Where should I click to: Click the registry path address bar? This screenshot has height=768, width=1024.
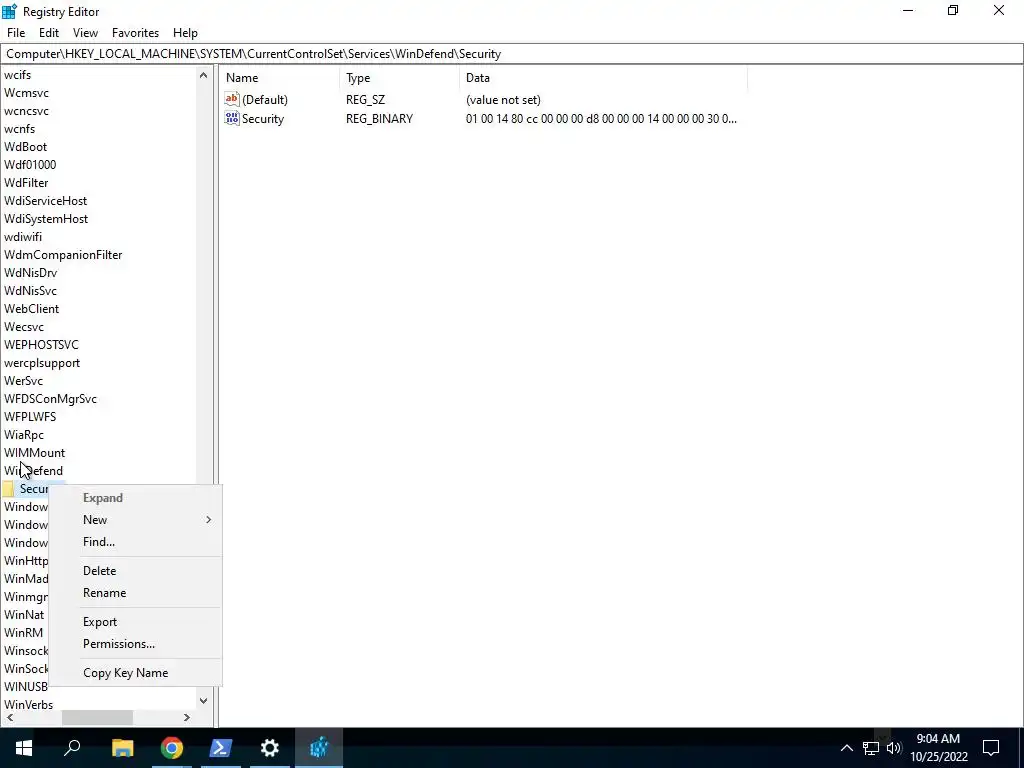511,54
